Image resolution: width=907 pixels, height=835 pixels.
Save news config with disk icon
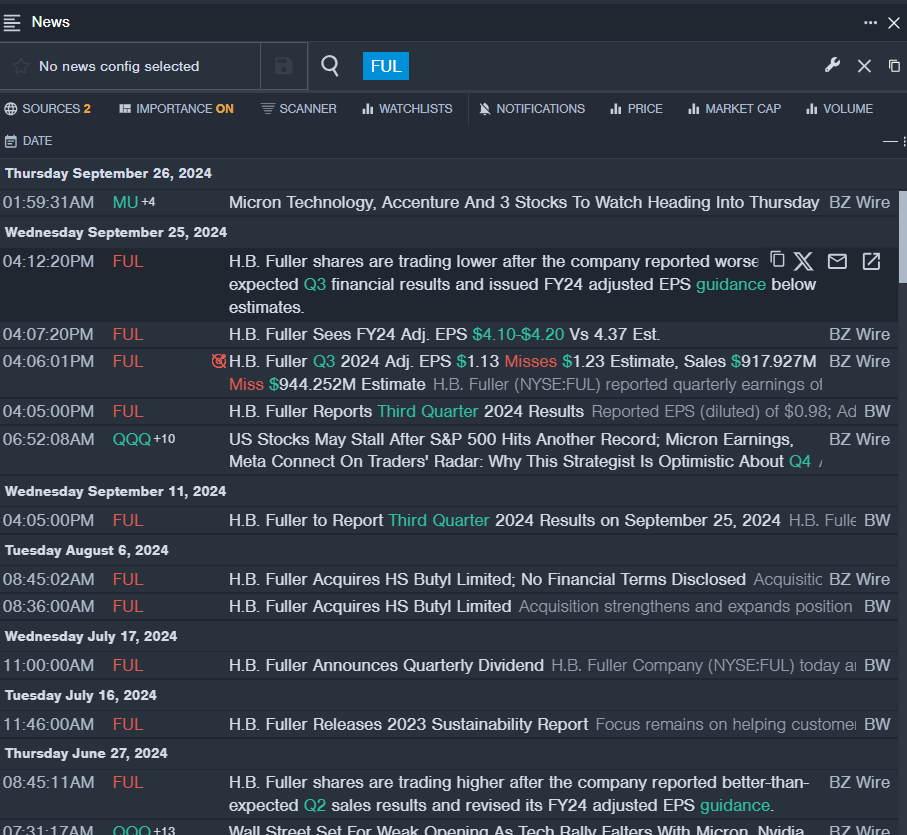pyautogui.click(x=284, y=66)
